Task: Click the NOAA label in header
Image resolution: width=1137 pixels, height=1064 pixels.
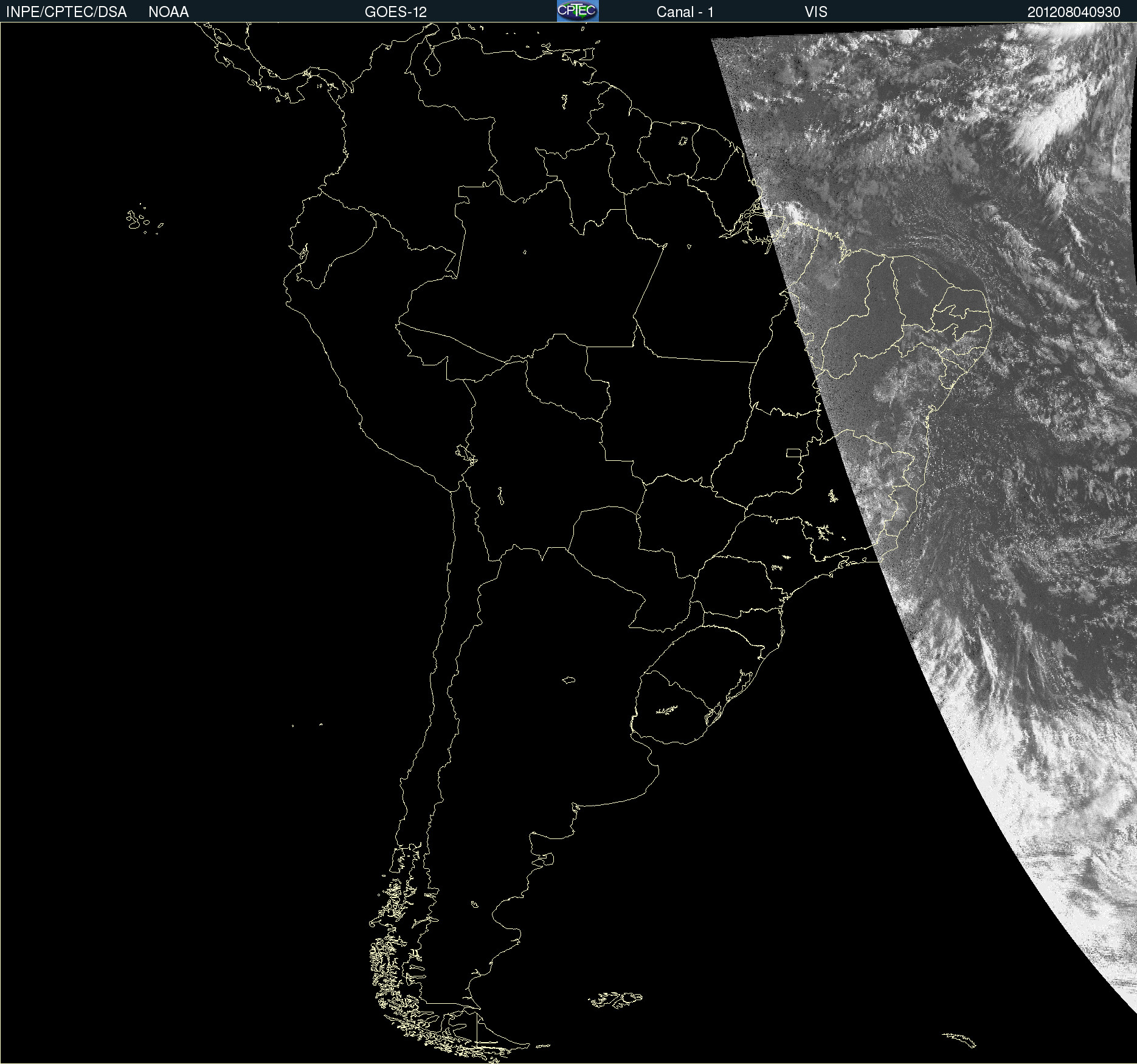Action: 168,12
